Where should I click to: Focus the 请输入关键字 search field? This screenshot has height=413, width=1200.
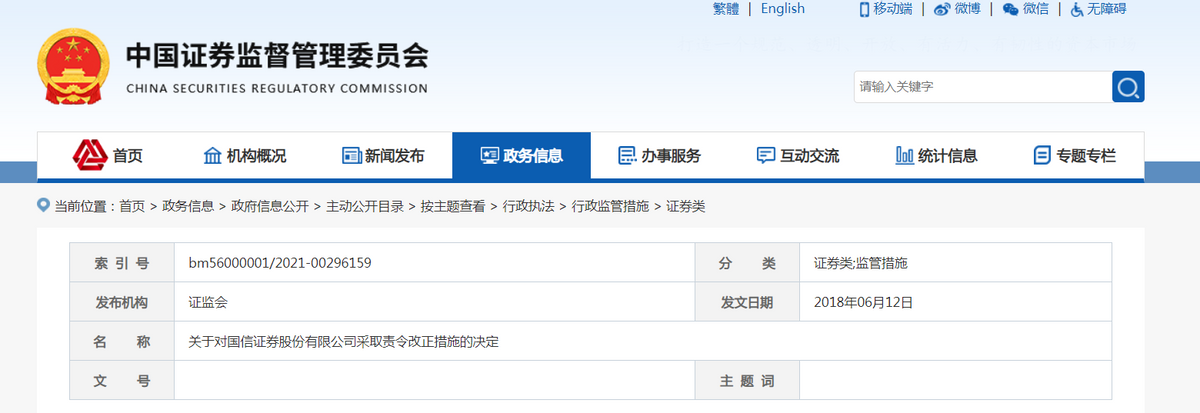pos(982,87)
